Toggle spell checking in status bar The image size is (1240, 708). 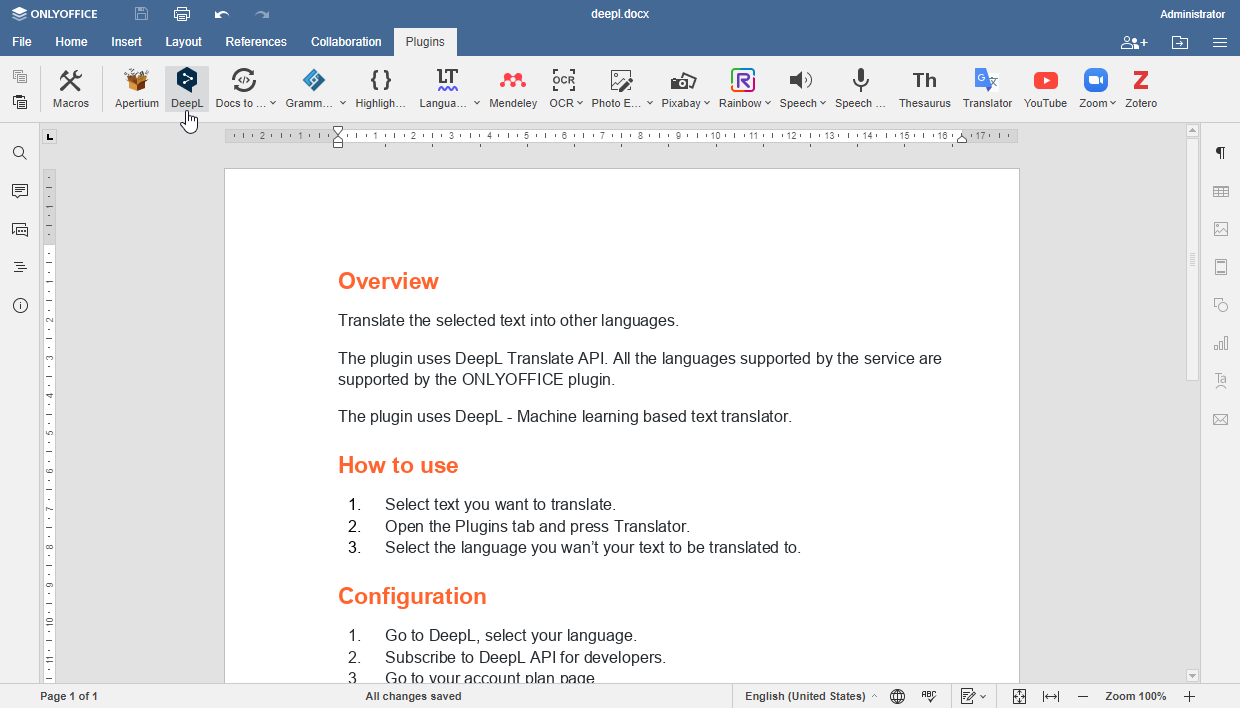point(929,696)
